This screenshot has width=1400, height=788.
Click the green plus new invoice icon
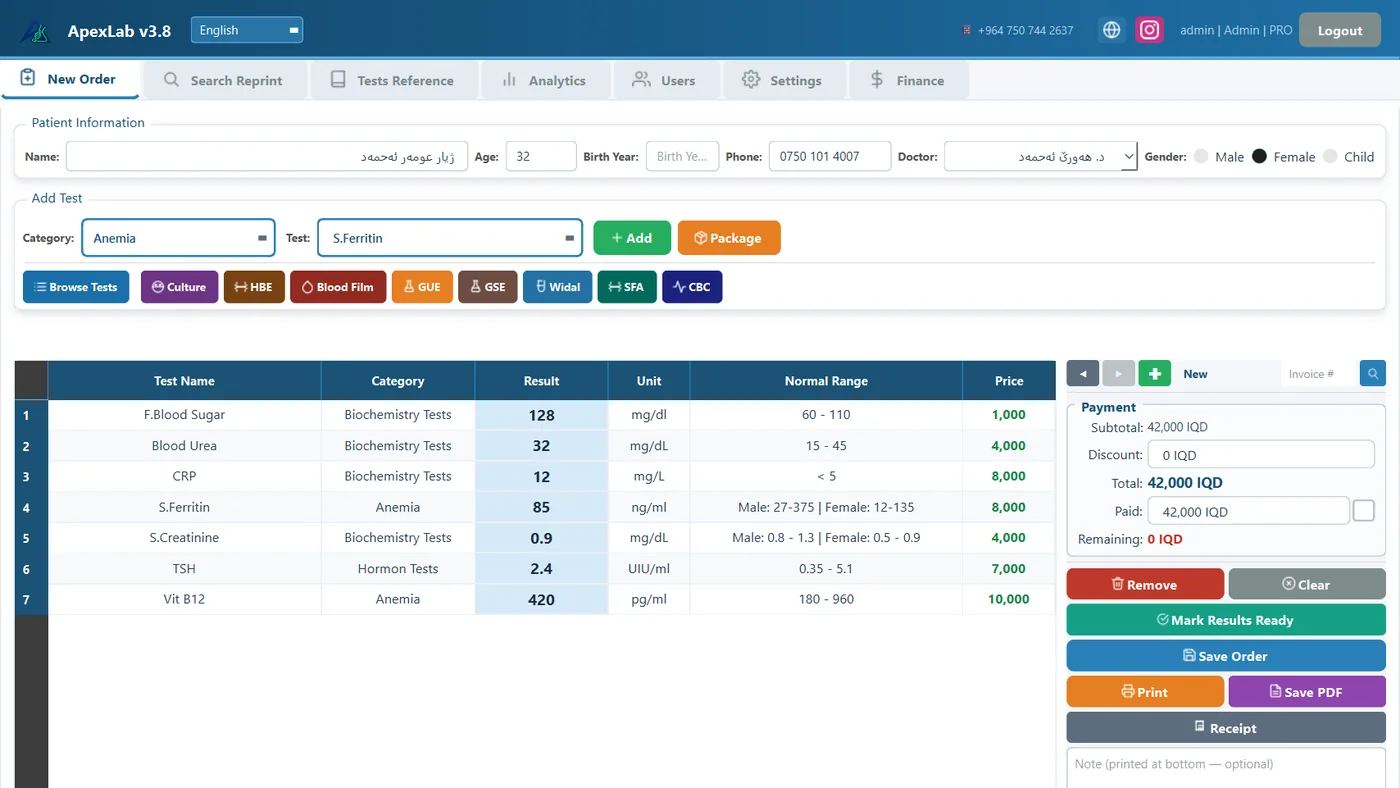tap(1154, 373)
